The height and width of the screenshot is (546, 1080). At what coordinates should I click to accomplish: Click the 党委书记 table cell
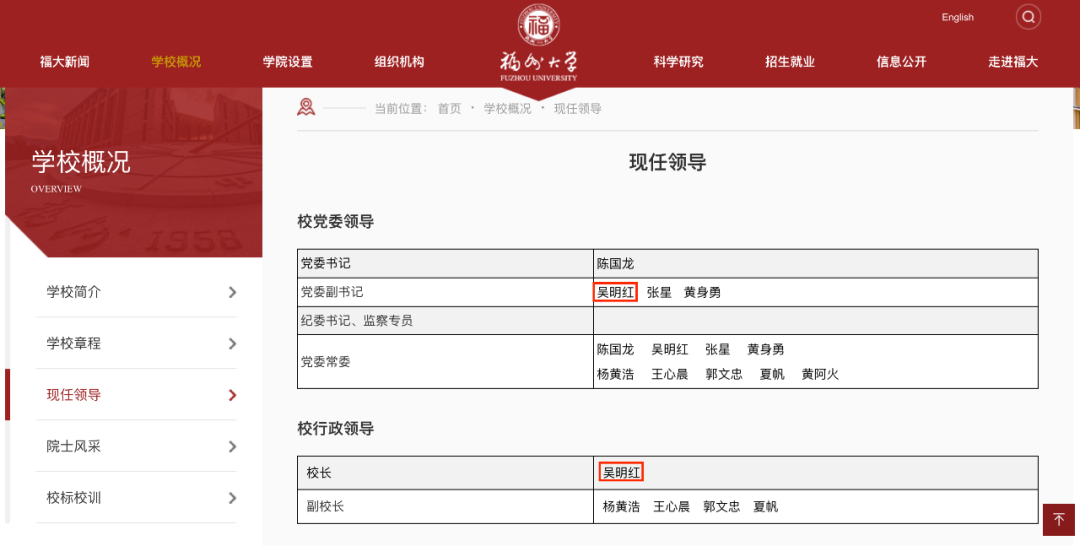point(446,264)
